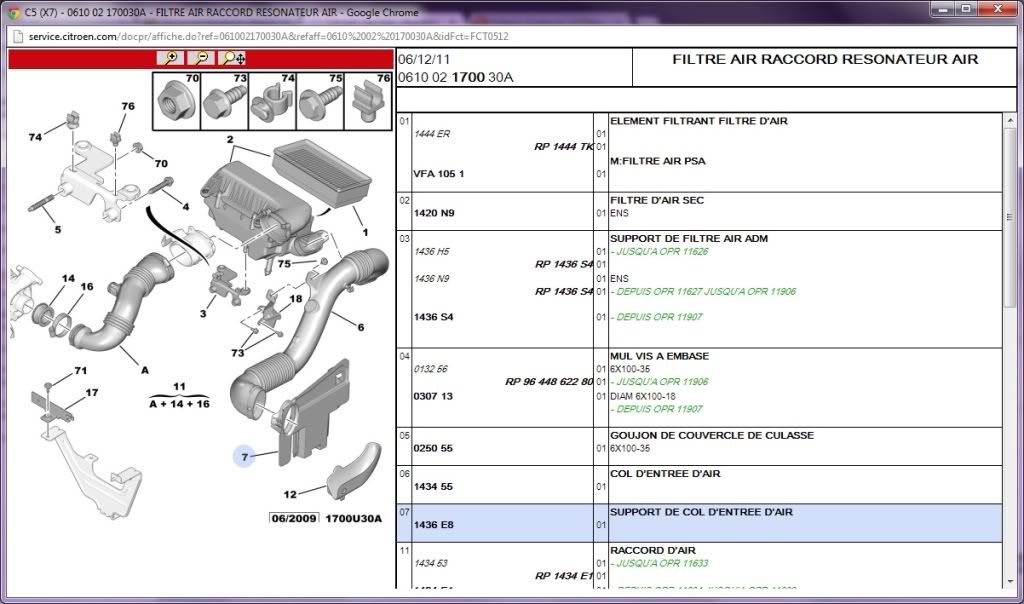Click the ELEMENT FILTRANT FILTRE D'AIR row heading
The width and height of the screenshot is (1024, 604).
(x=698, y=121)
